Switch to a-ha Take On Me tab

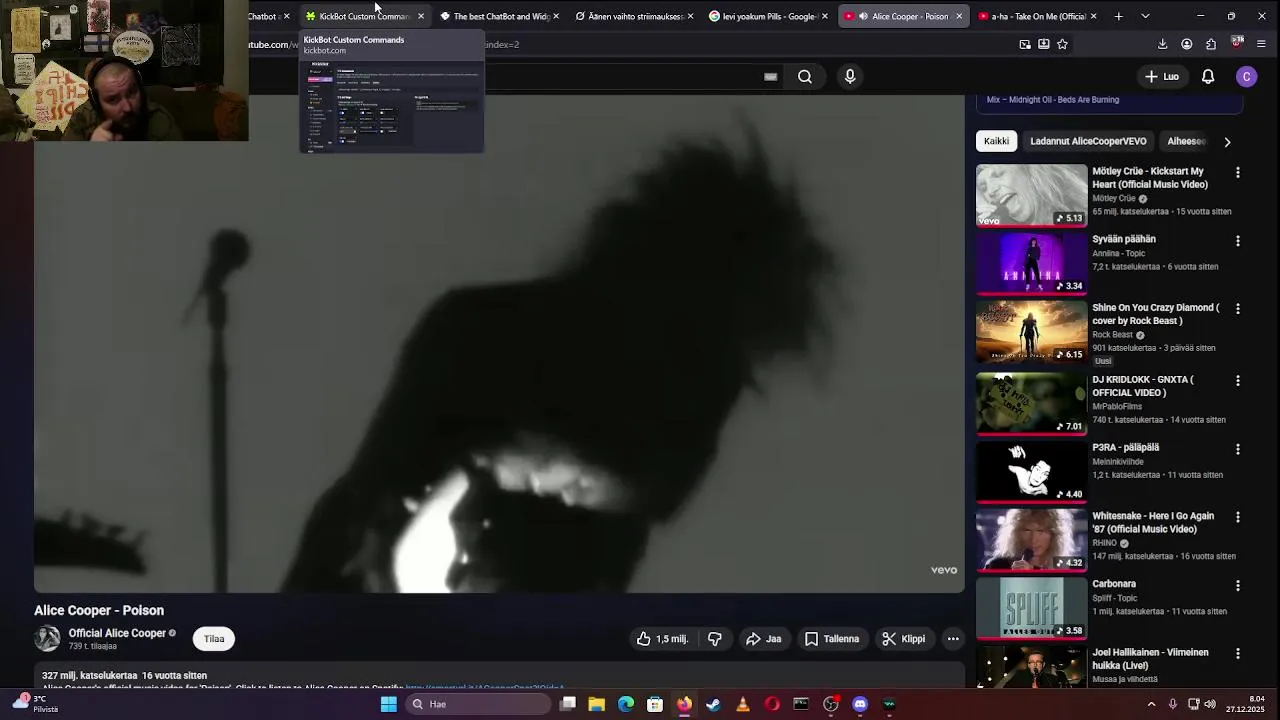(x=1037, y=16)
